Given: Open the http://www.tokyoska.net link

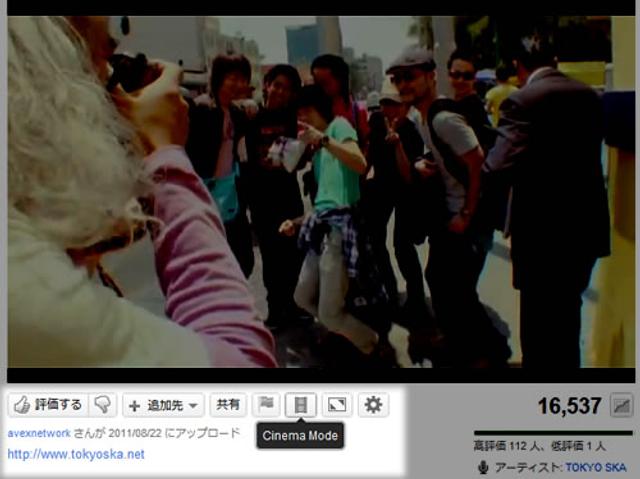Looking at the screenshot, I should [76, 454].
